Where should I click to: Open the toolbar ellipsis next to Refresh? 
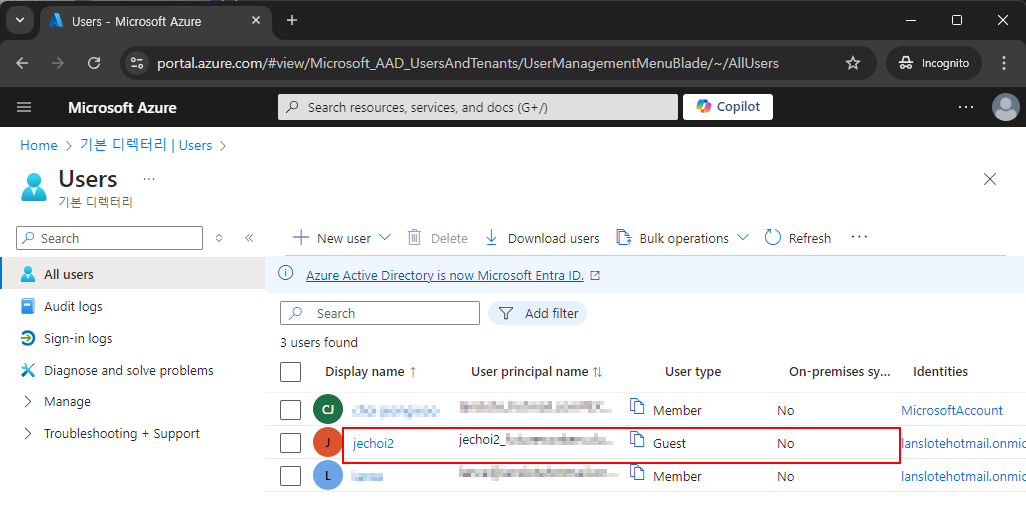coord(859,238)
